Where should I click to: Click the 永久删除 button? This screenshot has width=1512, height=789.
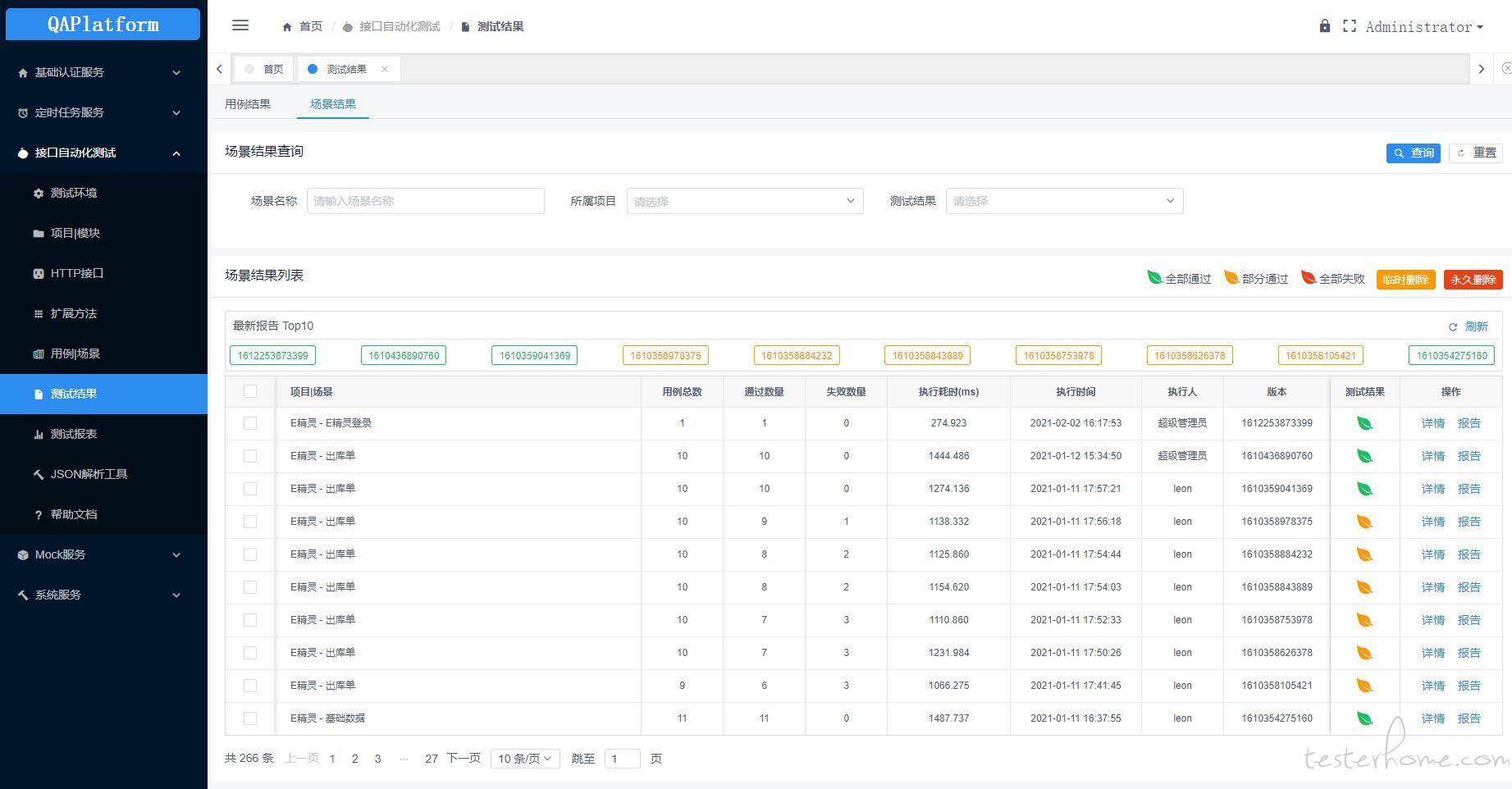[x=1473, y=280]
